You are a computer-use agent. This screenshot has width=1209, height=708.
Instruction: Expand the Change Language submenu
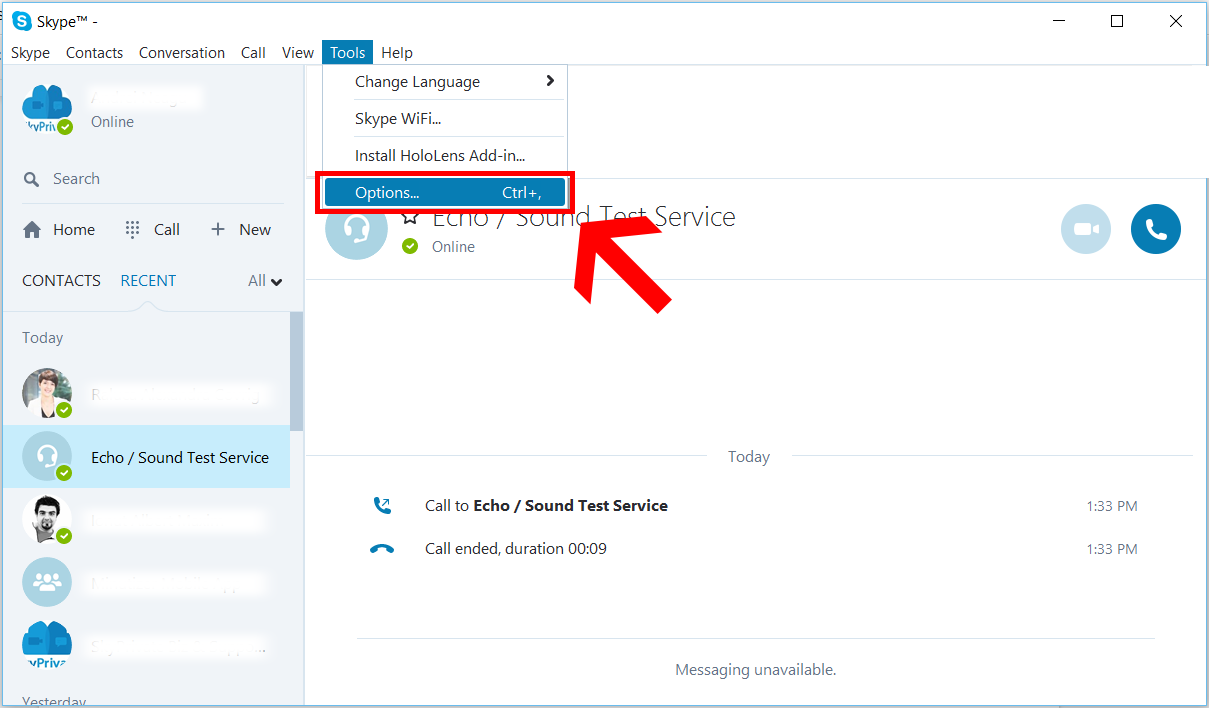pos(445,82)
